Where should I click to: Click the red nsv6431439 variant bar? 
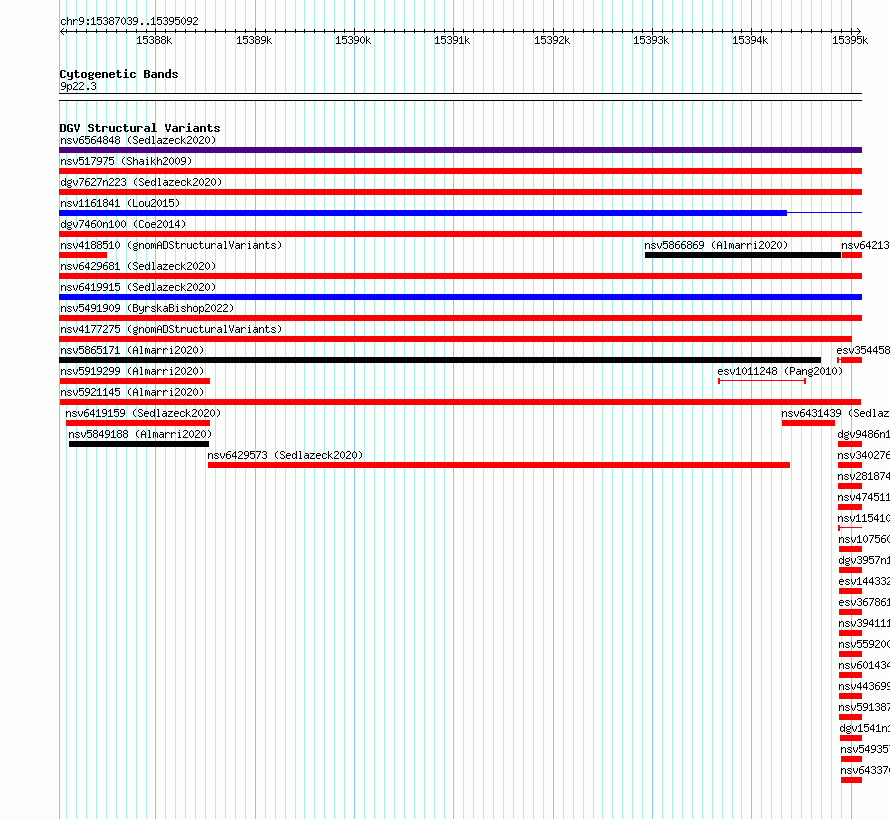tap(808, 423)
